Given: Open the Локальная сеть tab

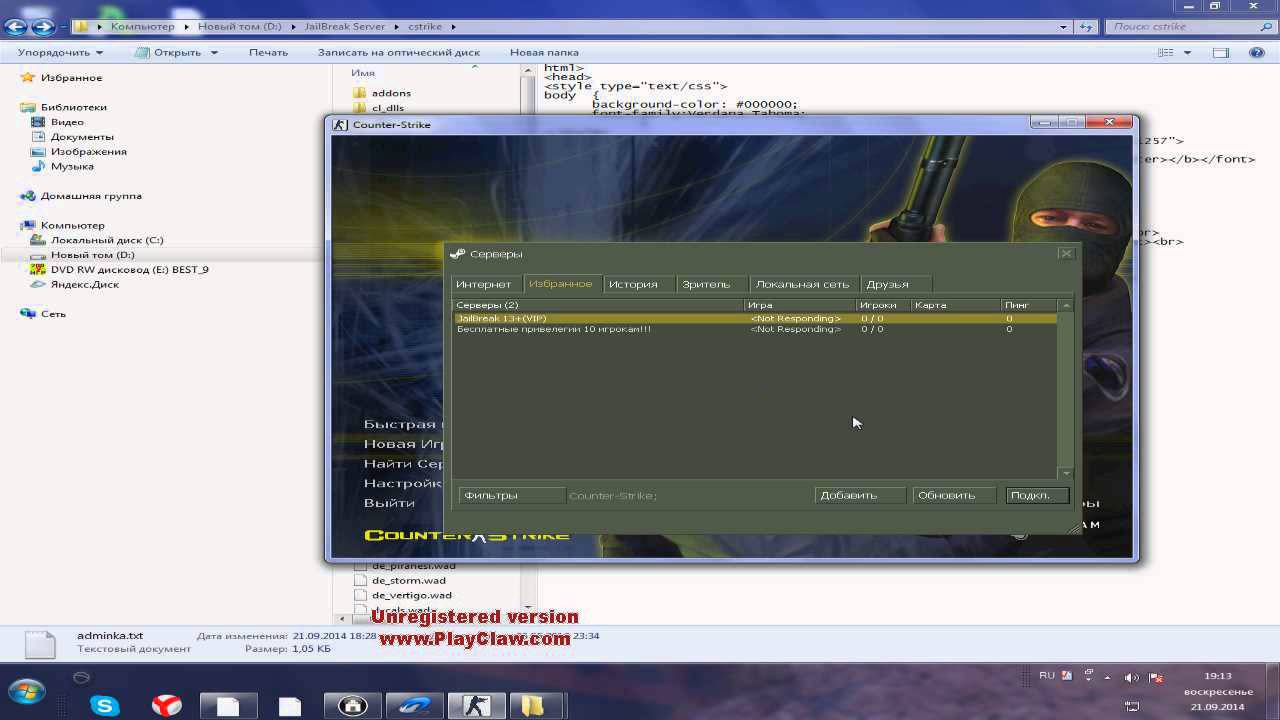Looking at the screenshot, I should click(803, 285).
